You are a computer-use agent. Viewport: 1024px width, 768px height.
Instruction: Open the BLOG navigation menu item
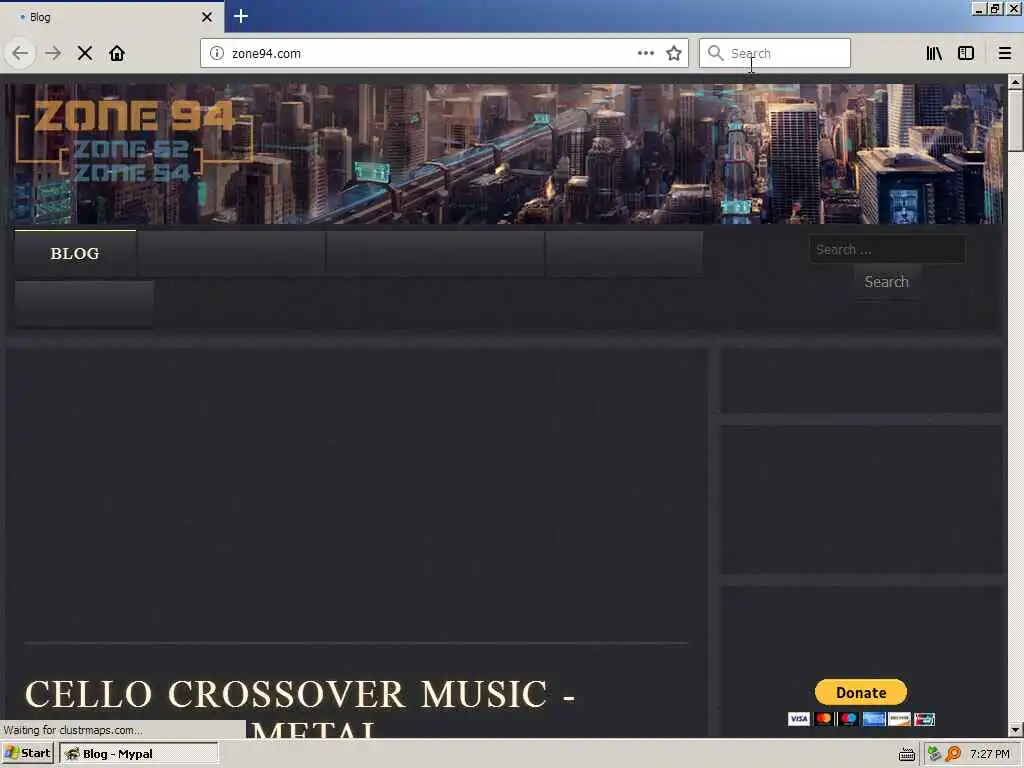pyautogui.click(x=75, y=253)
